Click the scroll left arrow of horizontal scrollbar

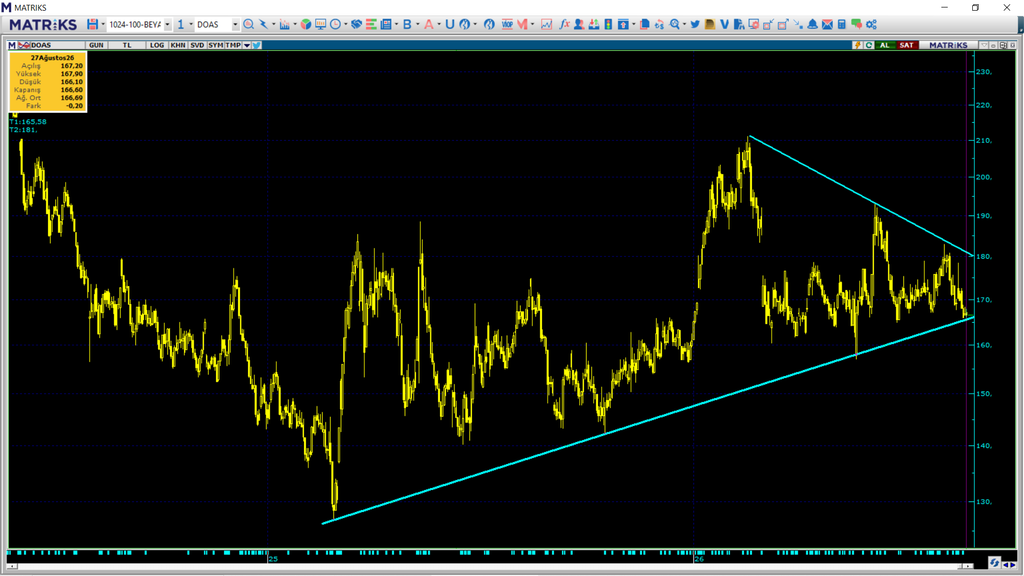tap(11, 566)
